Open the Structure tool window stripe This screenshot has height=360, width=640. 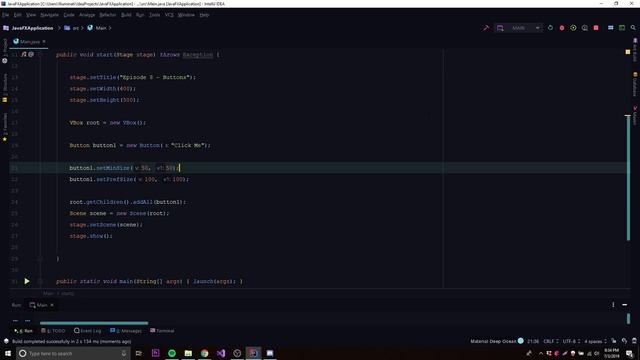click(5, 87)
